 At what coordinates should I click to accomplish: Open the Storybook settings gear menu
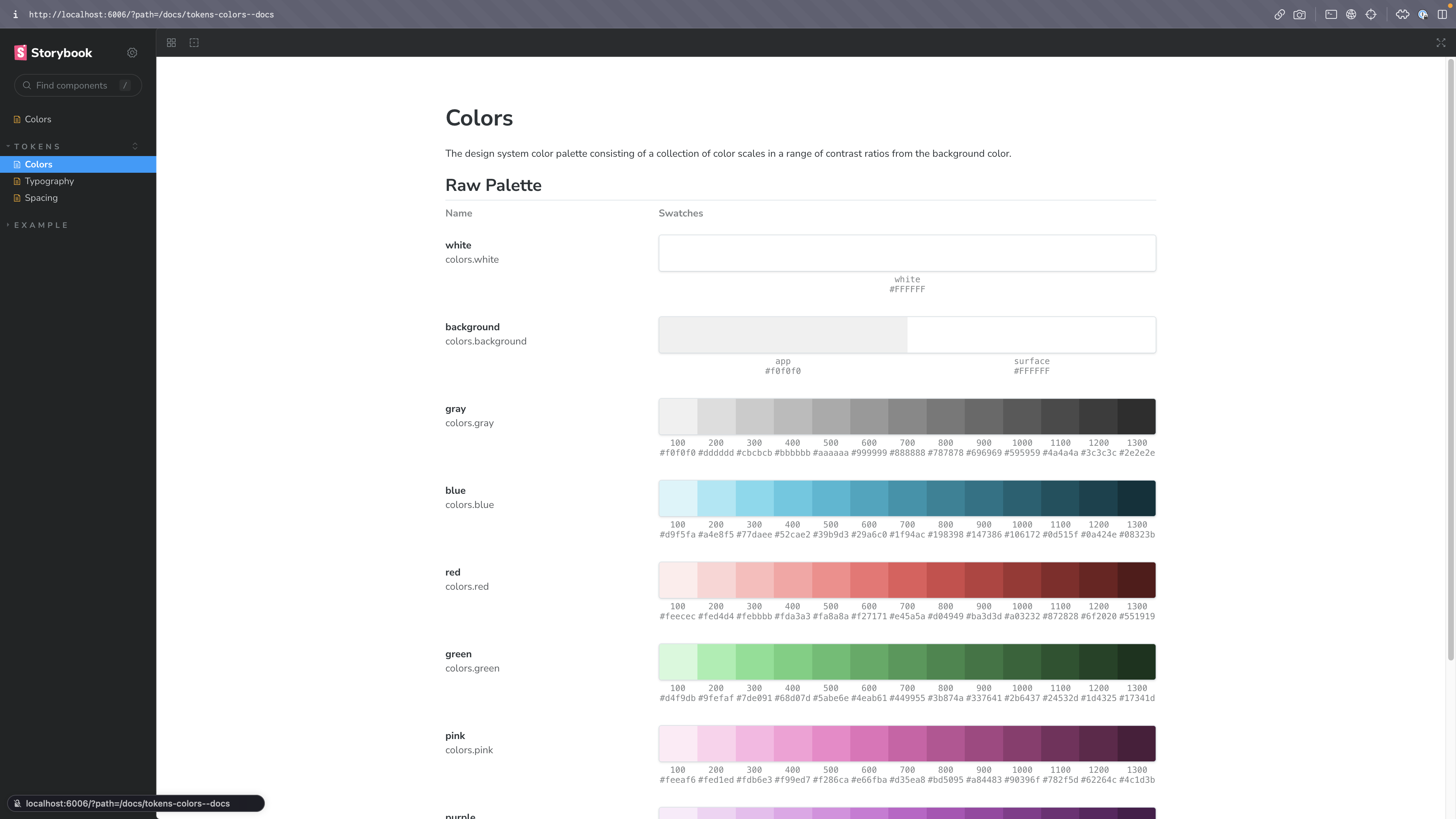pos(132,52)
